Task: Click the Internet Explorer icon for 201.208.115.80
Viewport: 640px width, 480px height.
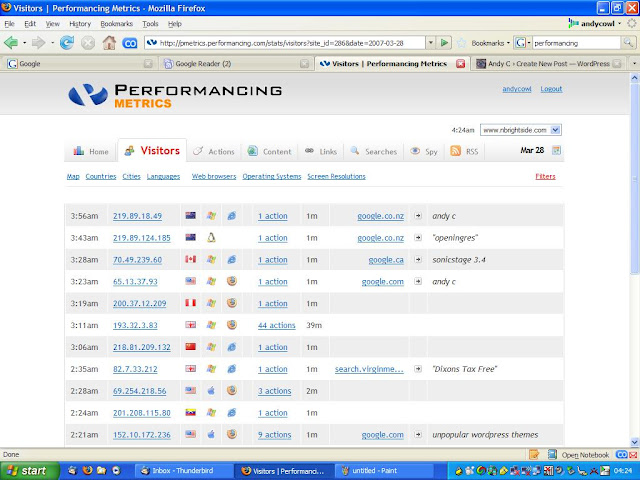Action: [x=232, y=412]
